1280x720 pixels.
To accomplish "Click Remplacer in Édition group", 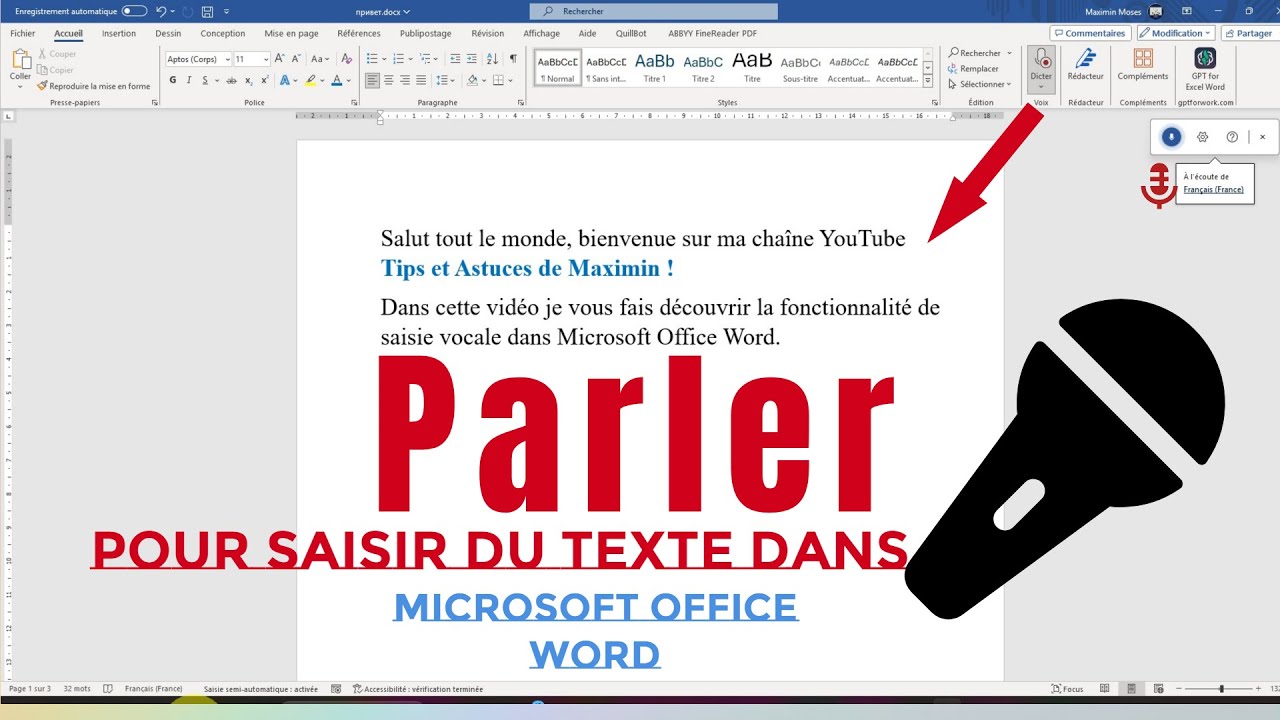I will click(973, 69).
